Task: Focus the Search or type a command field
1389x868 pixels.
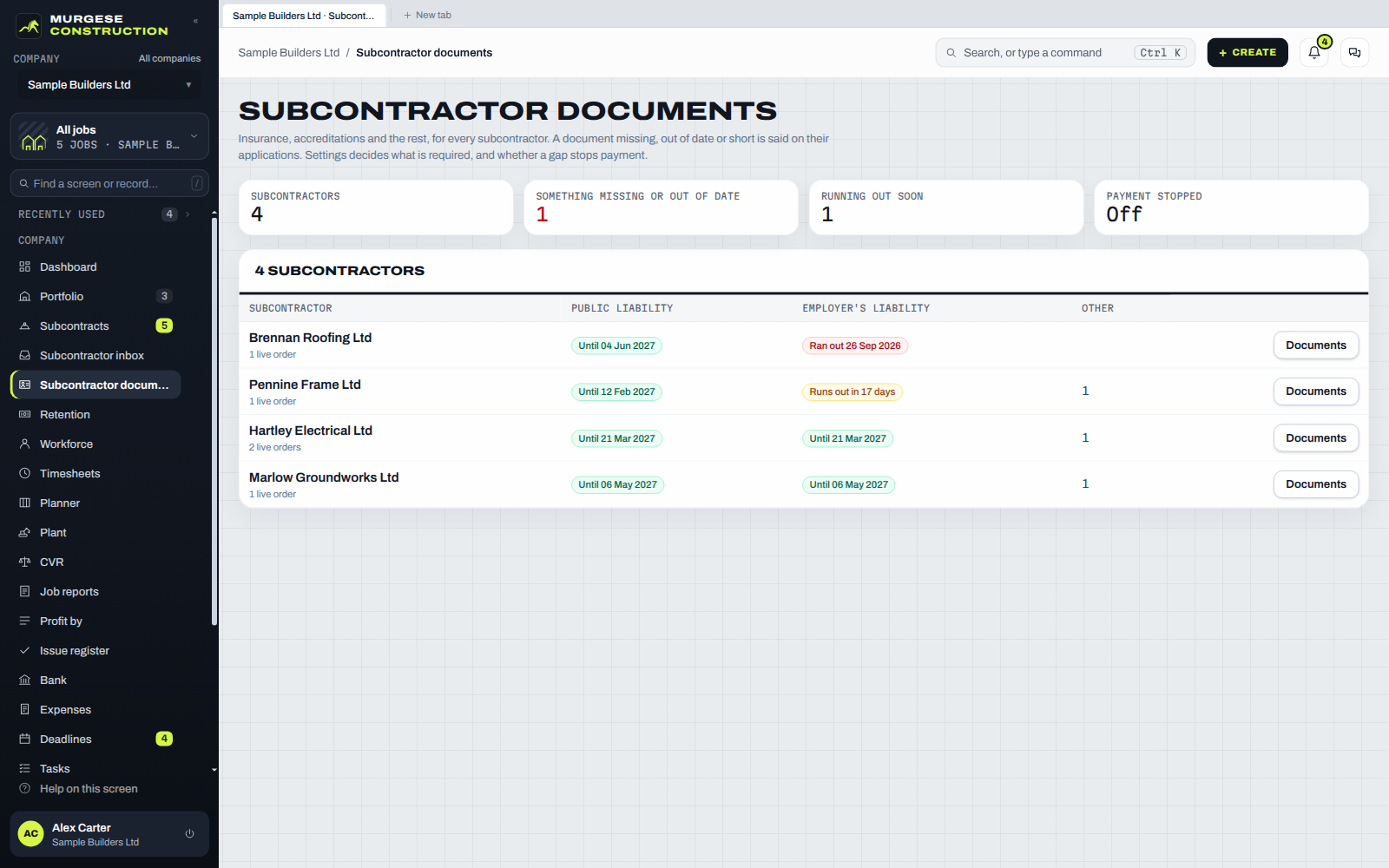Action: [x=1065, y=53]
